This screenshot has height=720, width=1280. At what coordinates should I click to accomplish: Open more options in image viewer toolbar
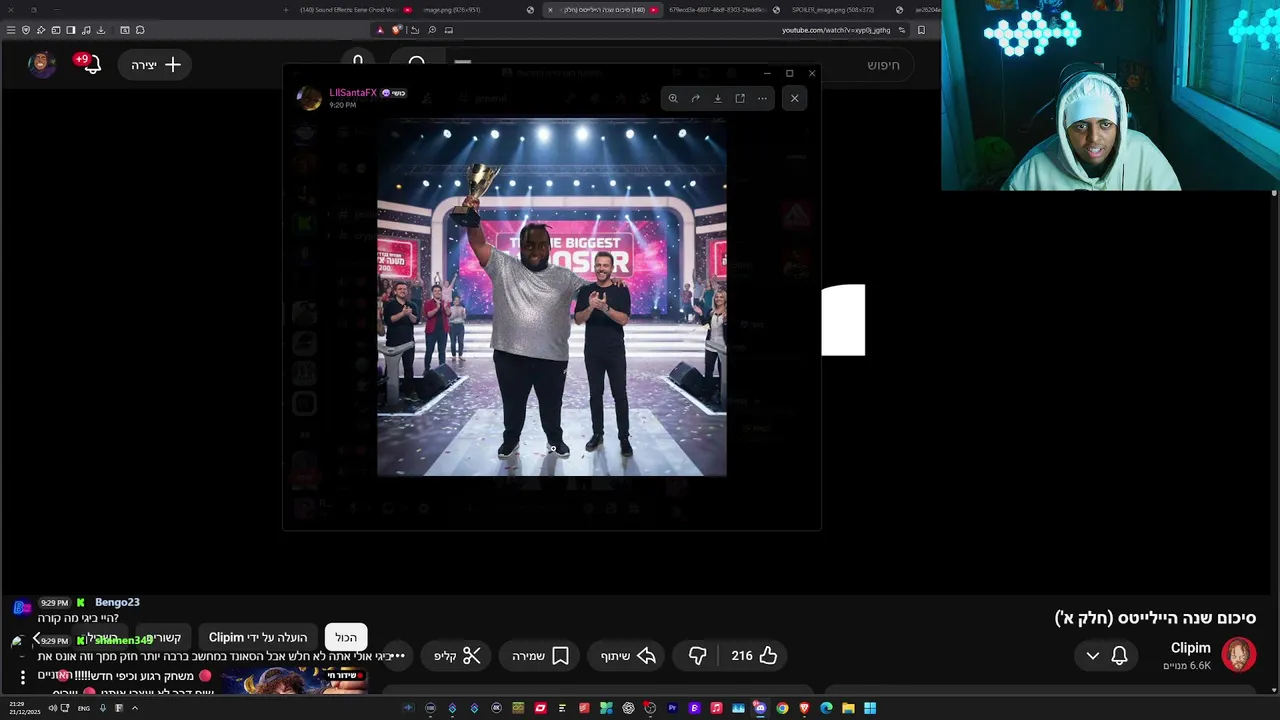[x=762, y=98]
